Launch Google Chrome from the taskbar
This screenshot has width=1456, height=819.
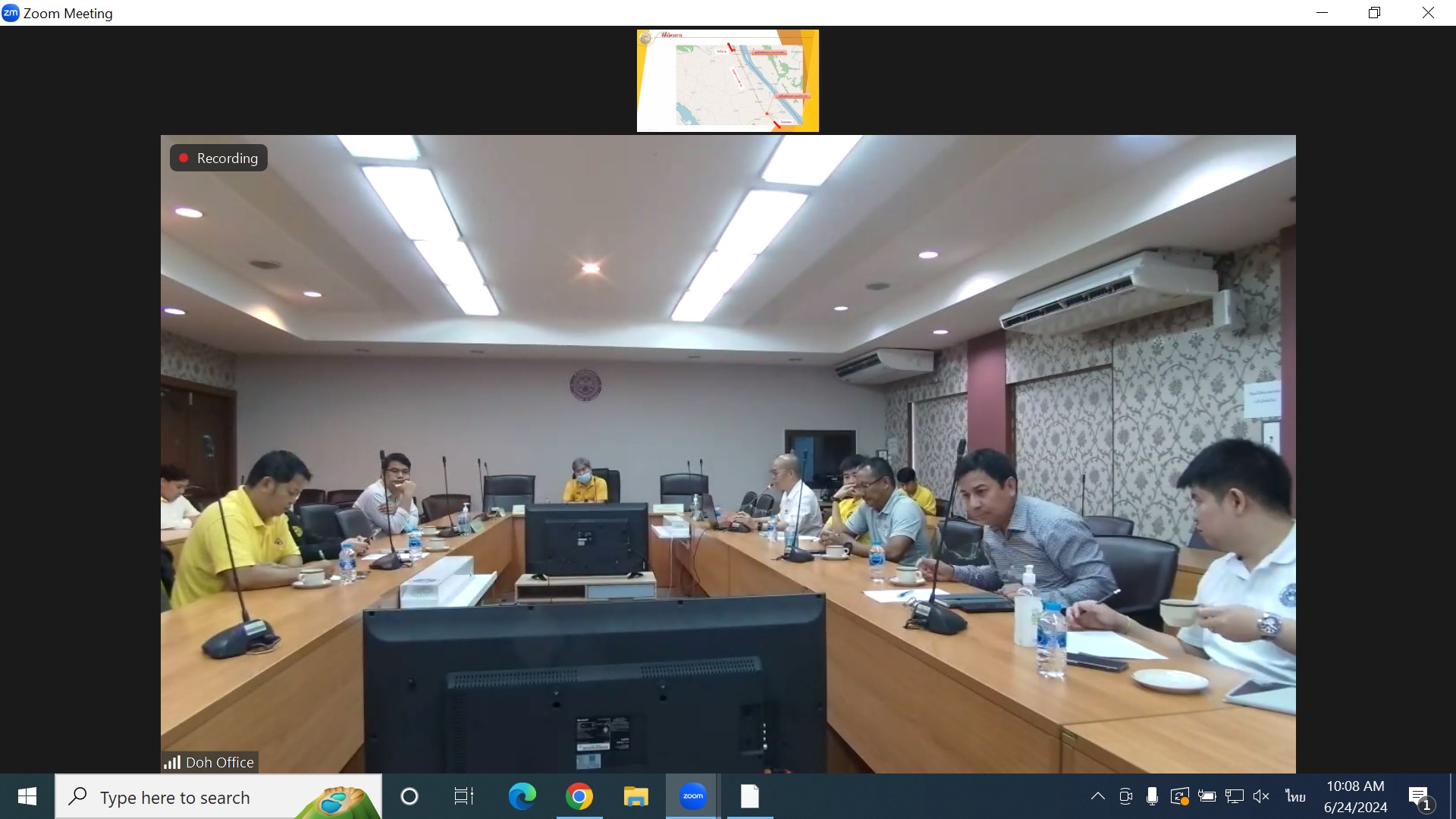579,796
